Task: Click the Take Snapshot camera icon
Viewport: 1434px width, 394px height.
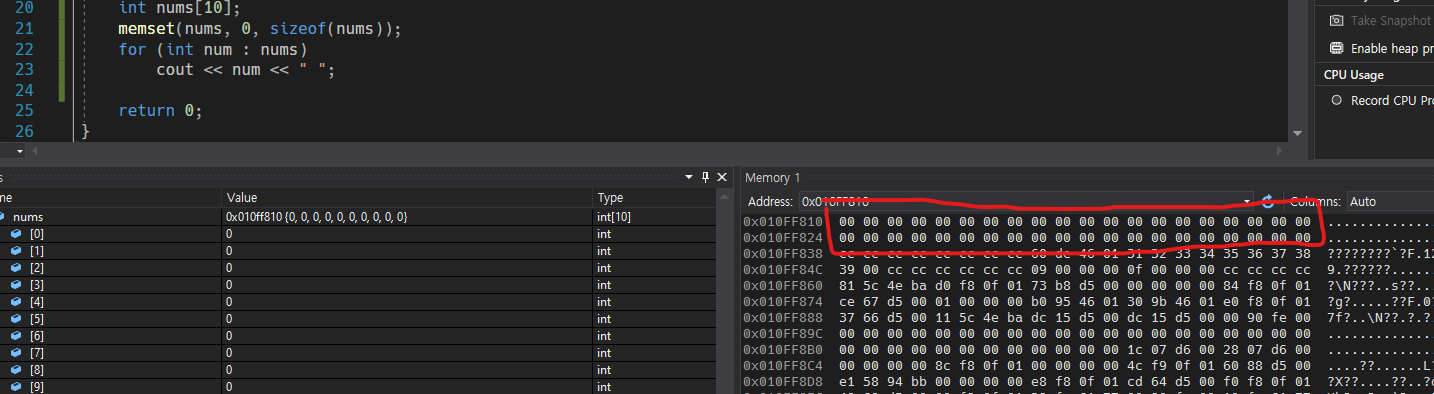Action: 1336,20
